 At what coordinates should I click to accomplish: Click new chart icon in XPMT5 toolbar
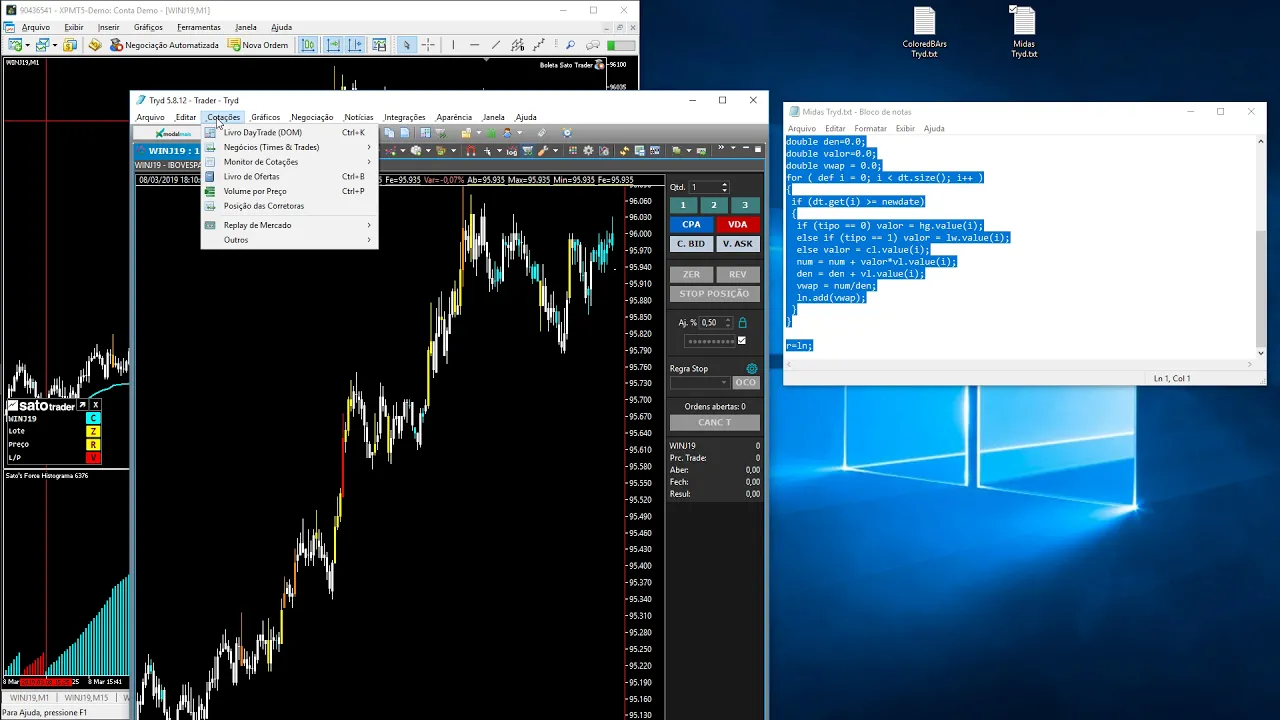tap(15, 45)
